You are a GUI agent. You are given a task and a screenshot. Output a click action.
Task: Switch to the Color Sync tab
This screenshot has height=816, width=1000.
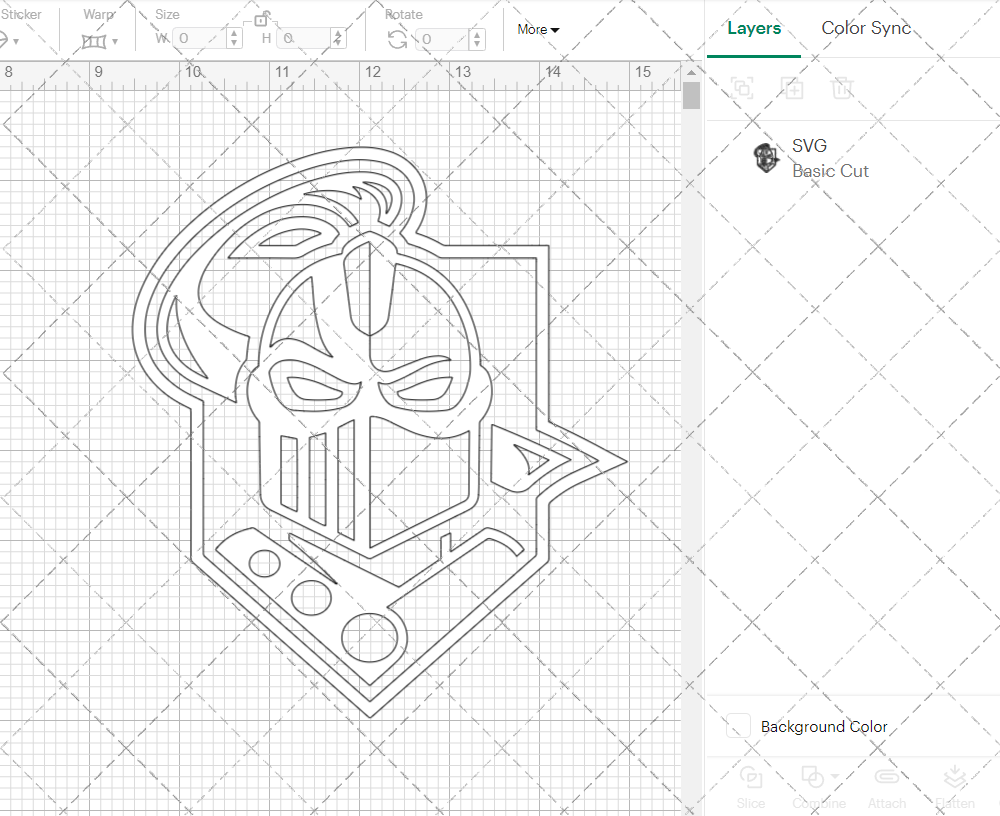866,28
